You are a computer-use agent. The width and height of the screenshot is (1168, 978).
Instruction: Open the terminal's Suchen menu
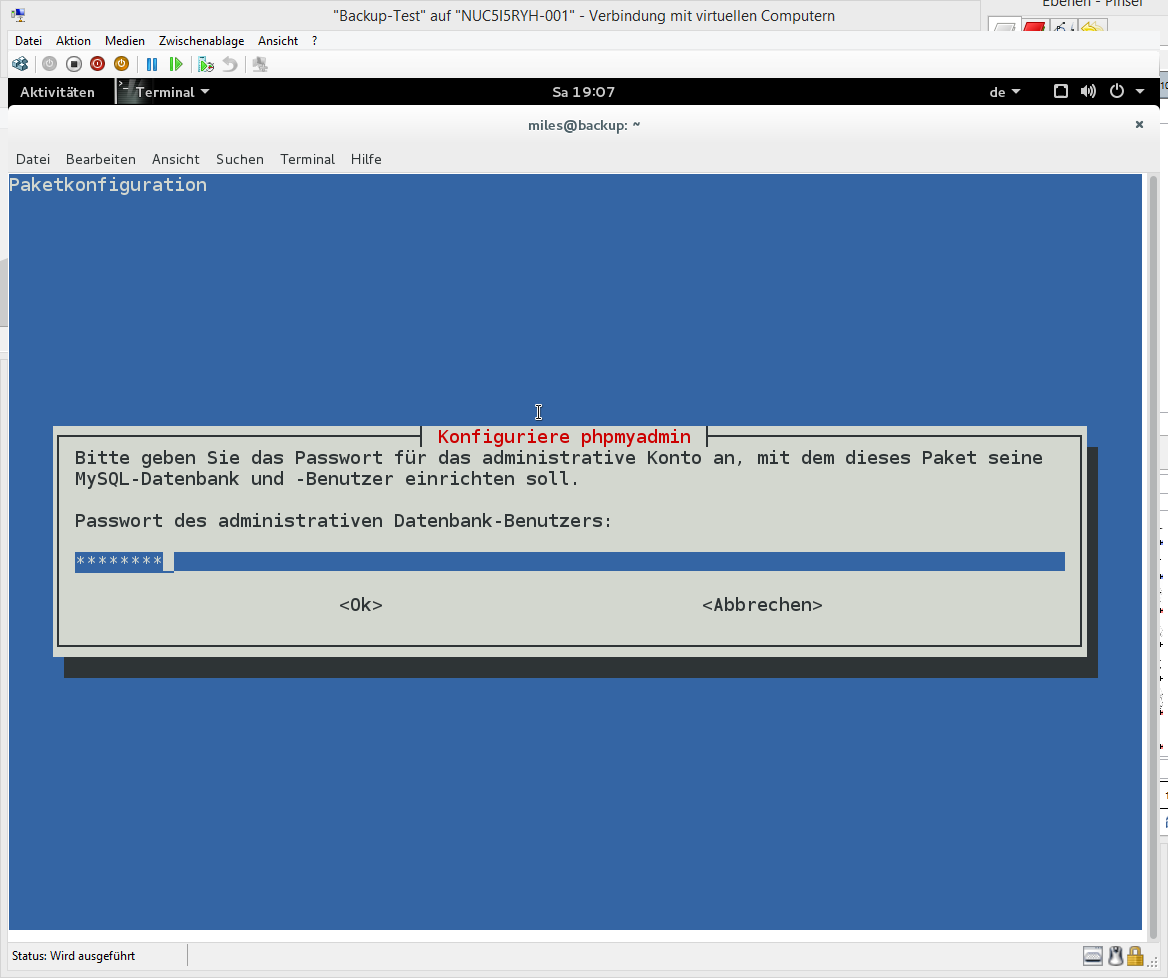coord(240,159)
